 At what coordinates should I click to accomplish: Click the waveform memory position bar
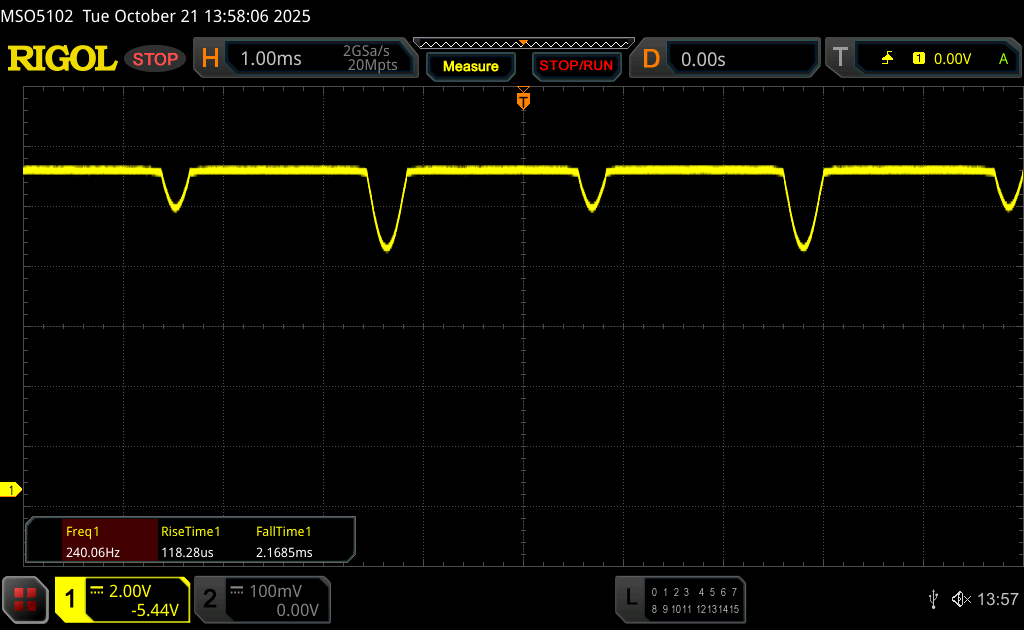coord(523,43)
